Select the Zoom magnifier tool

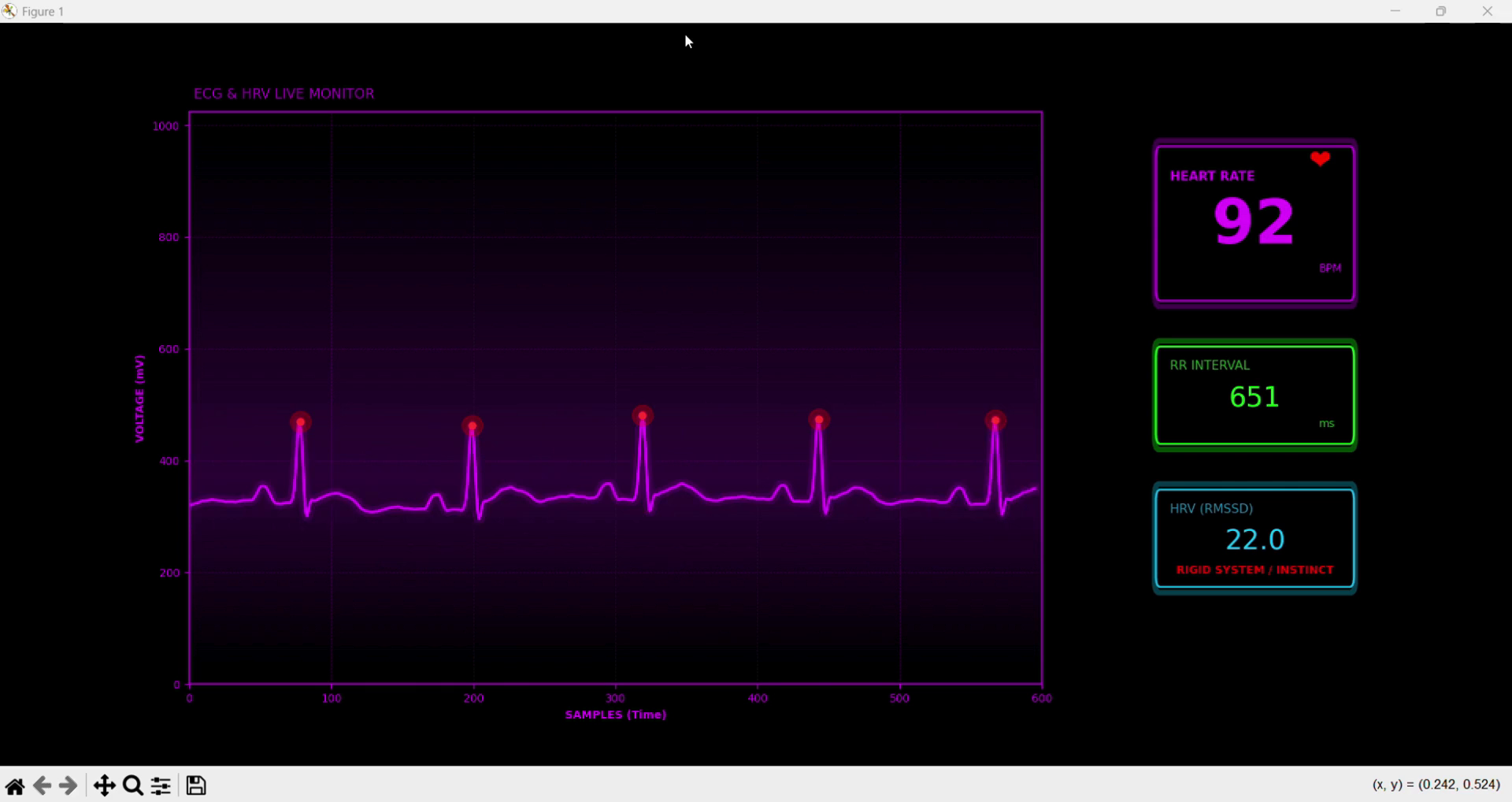(x=133, y=785)
